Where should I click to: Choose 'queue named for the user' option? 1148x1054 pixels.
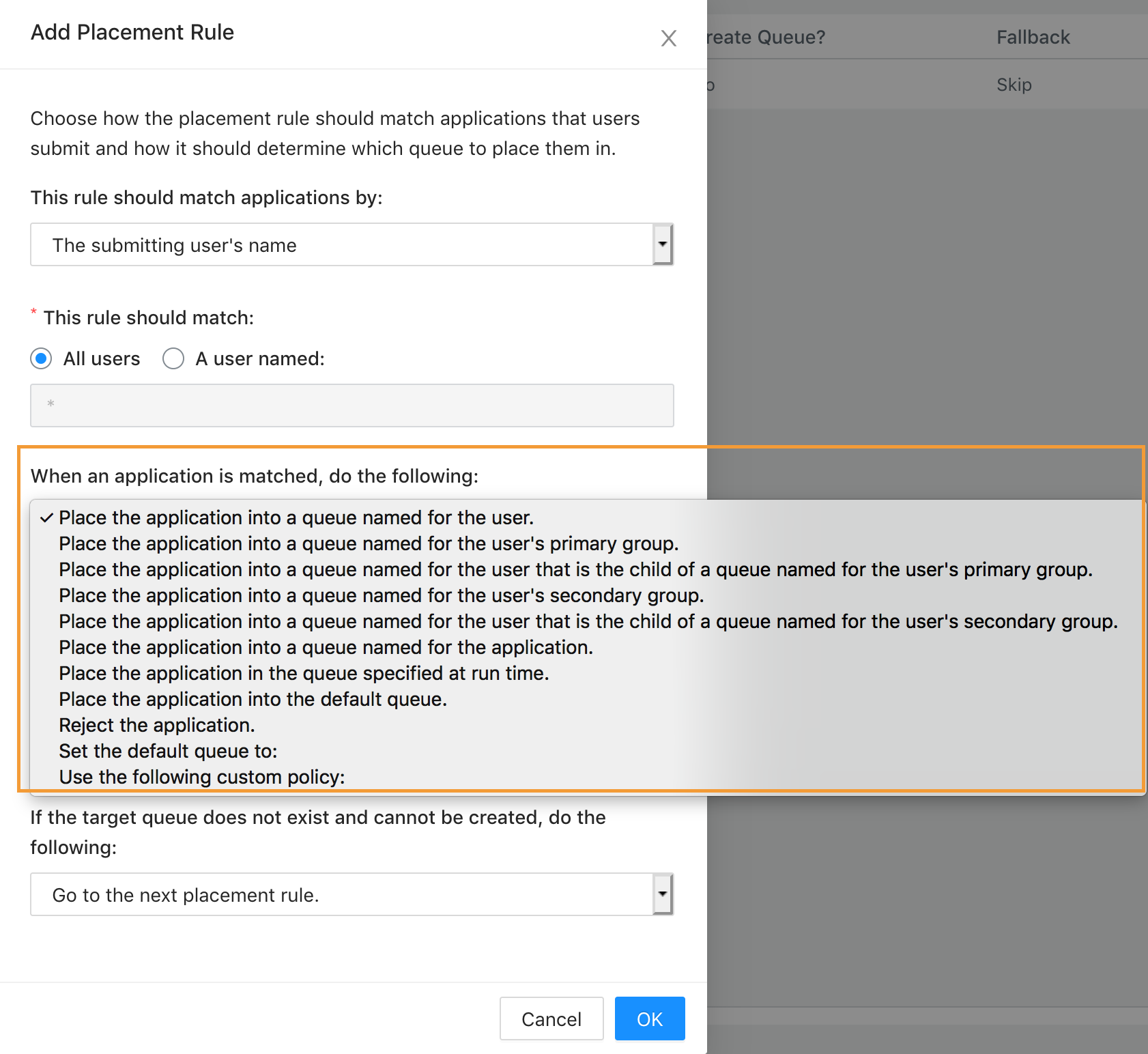tap(296, 518)
